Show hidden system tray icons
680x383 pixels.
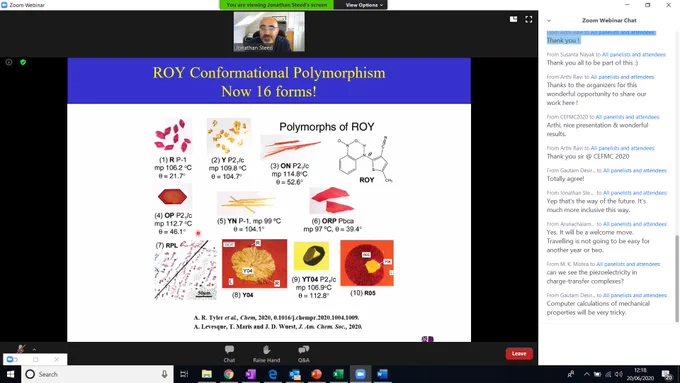point(586,374)
